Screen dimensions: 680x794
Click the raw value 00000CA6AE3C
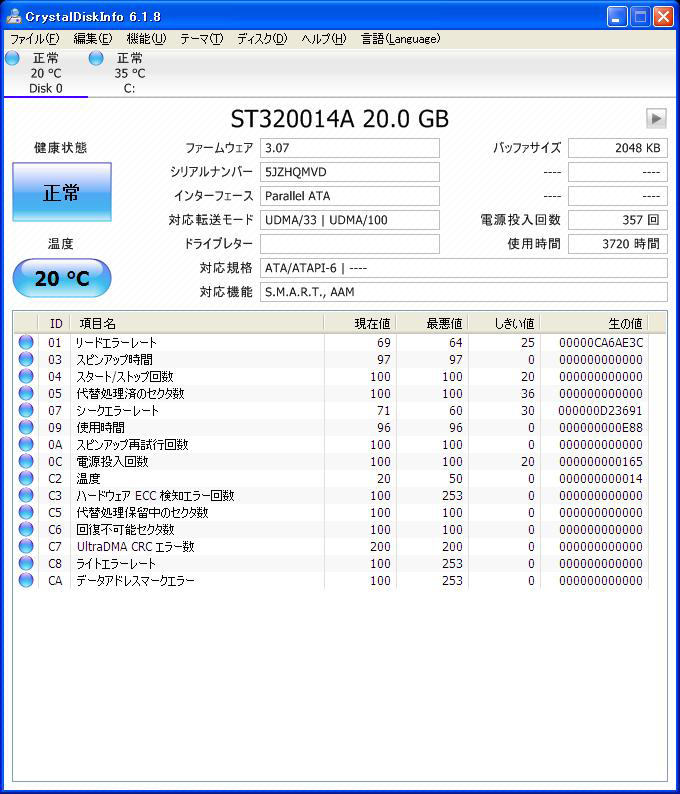[x=601, y=343]
